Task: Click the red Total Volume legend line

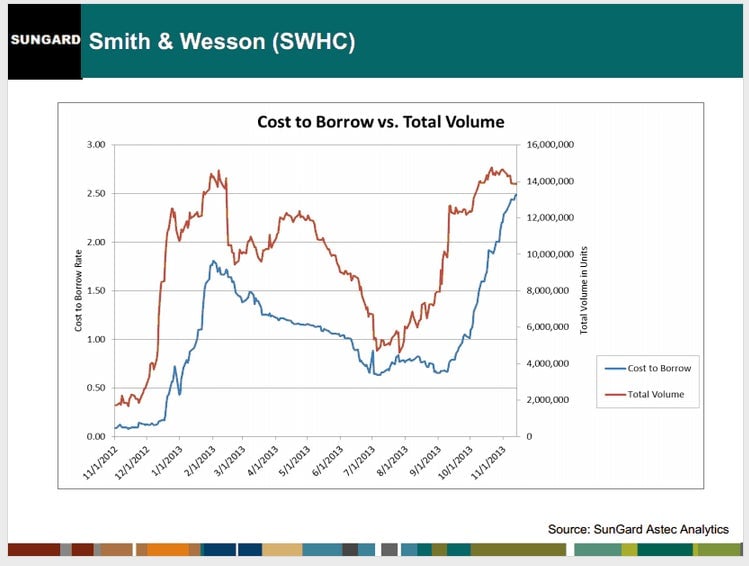Action: (615, 395)
